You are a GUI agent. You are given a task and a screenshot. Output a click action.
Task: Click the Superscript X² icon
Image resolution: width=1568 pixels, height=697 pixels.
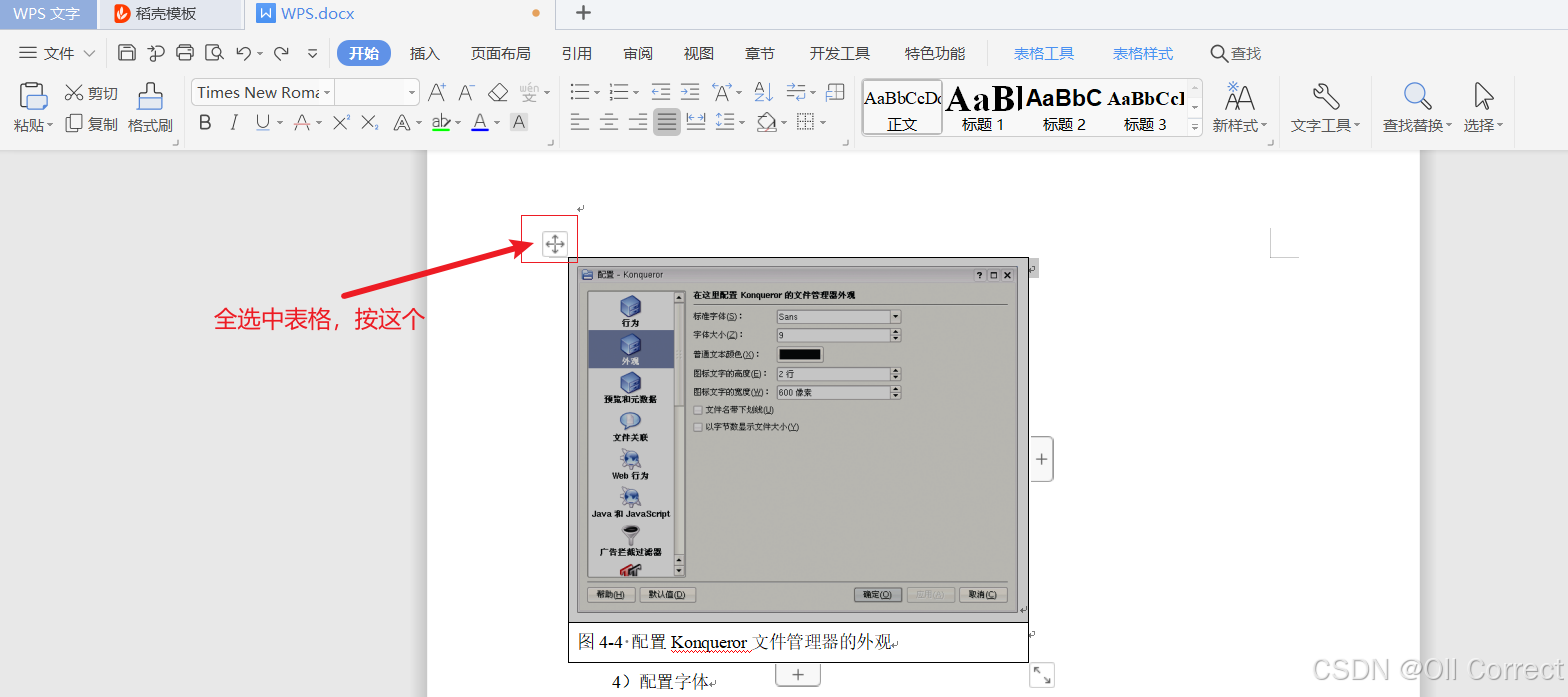pos(341,123)
